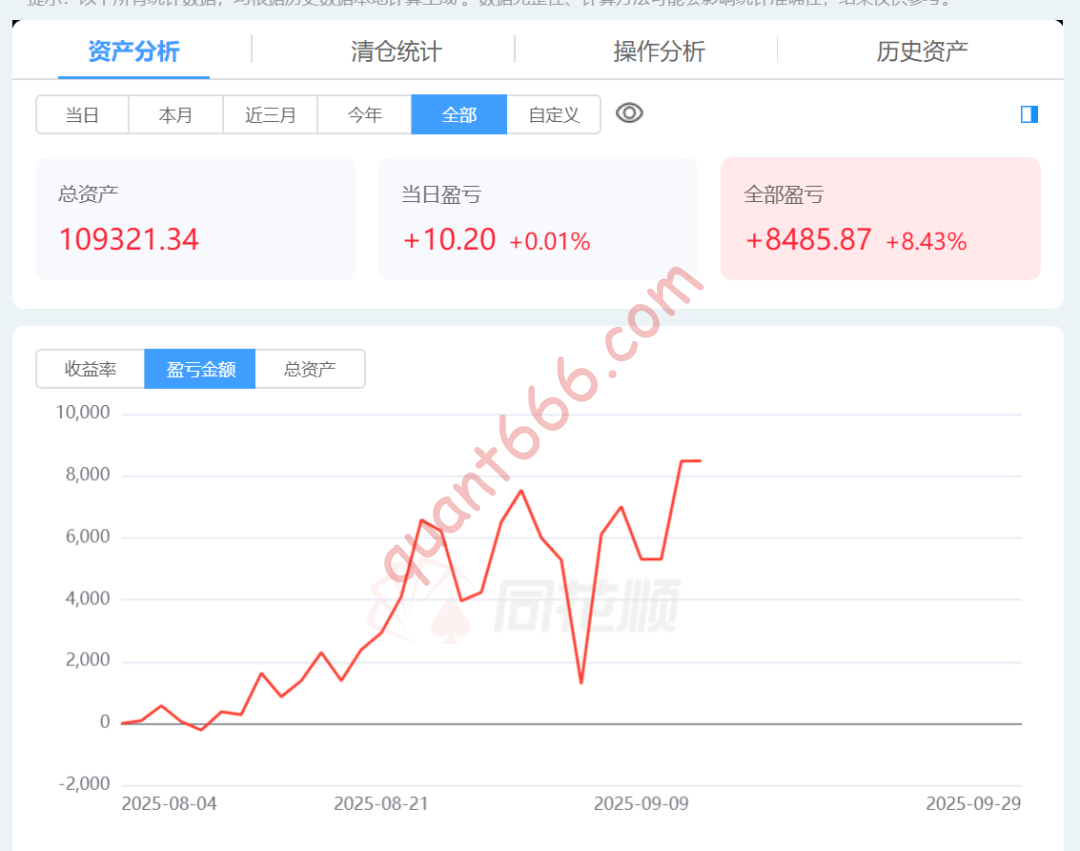
Task: Select the 全部 range option
Action: (x=459, y=115)
